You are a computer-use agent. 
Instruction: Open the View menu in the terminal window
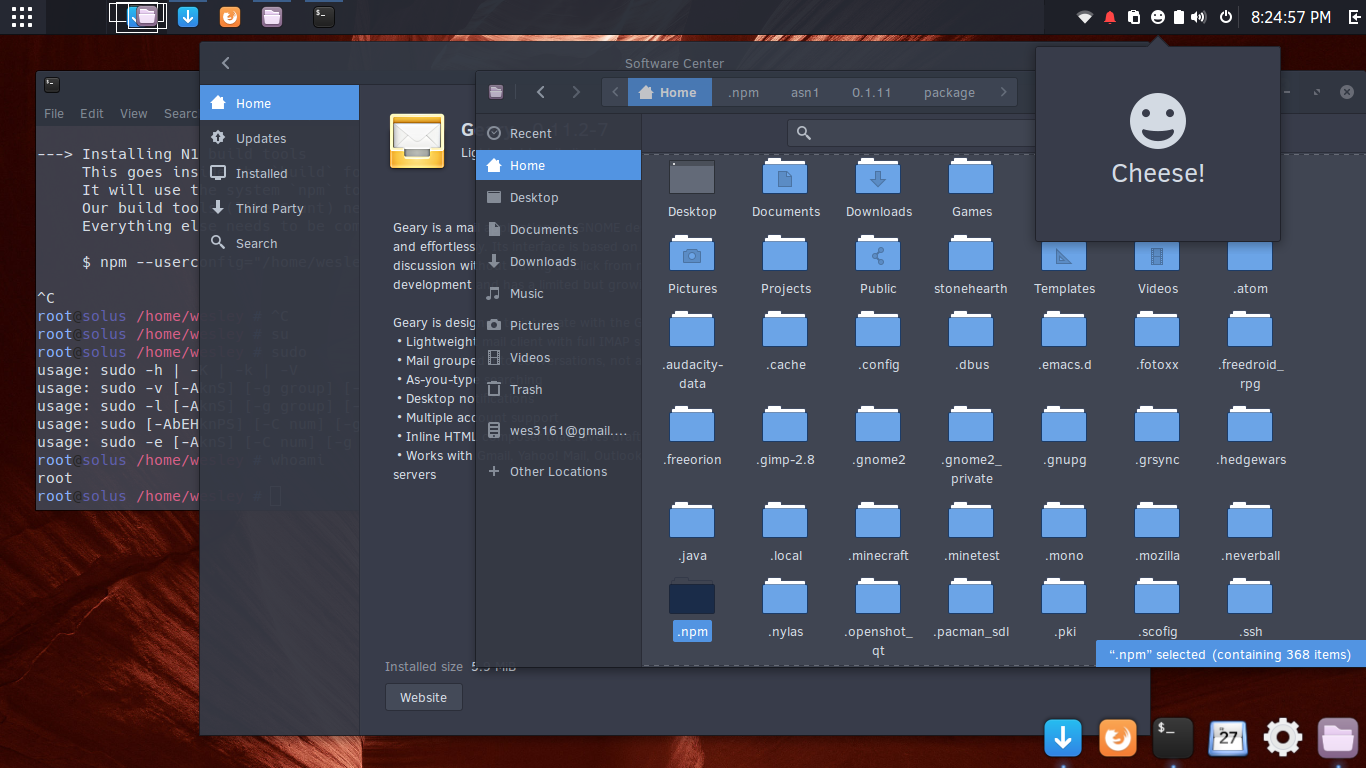pos(133,113)
